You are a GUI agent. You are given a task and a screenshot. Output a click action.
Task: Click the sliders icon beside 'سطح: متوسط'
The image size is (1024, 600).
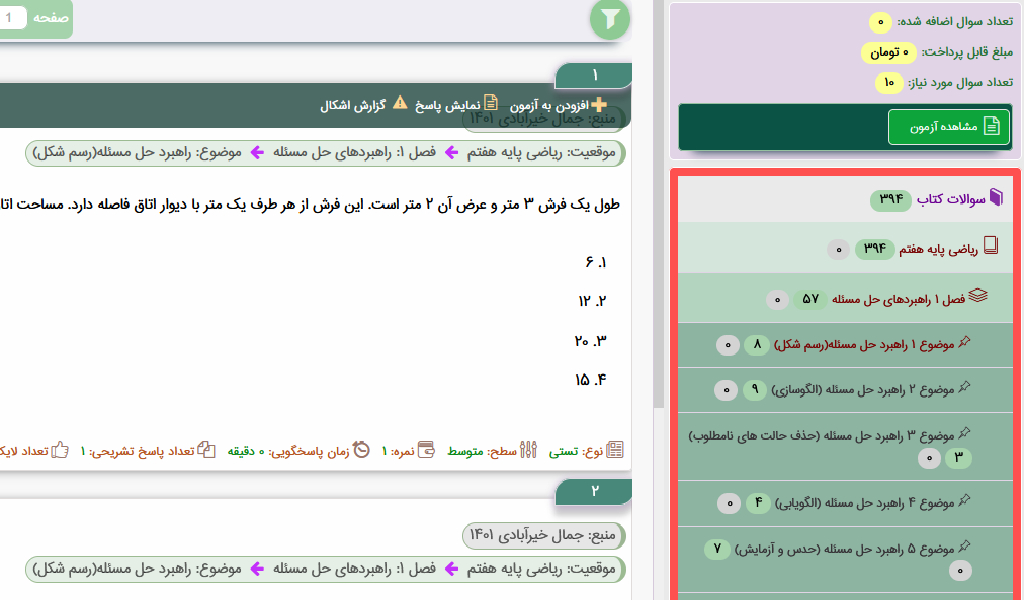point(528,450)
